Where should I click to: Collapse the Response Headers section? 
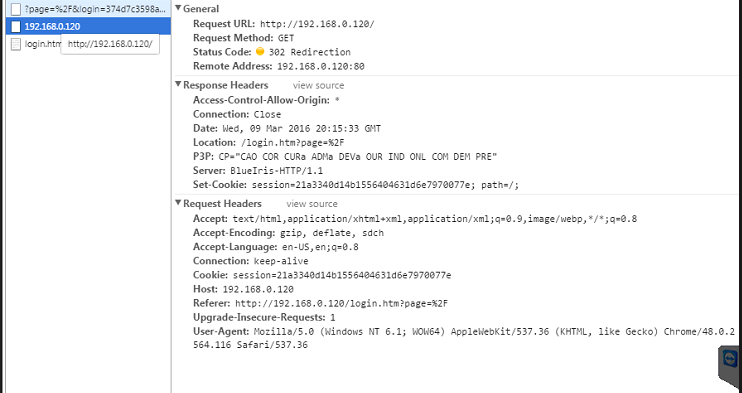coord(178,84)
